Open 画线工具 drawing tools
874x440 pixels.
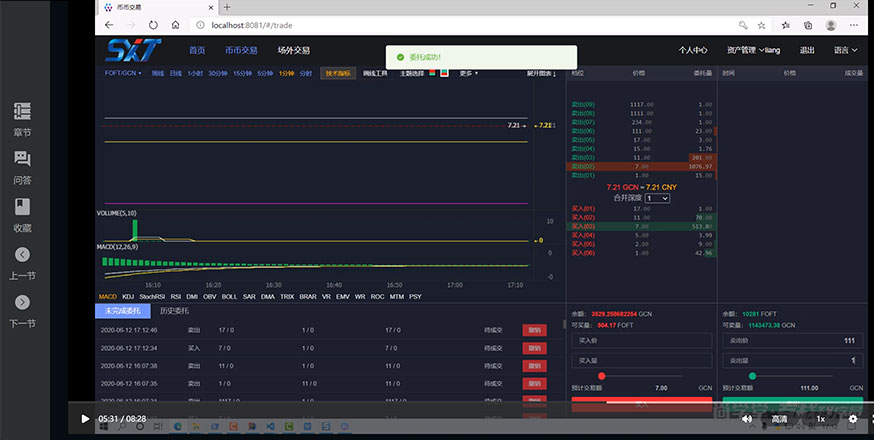pos(375,73)
